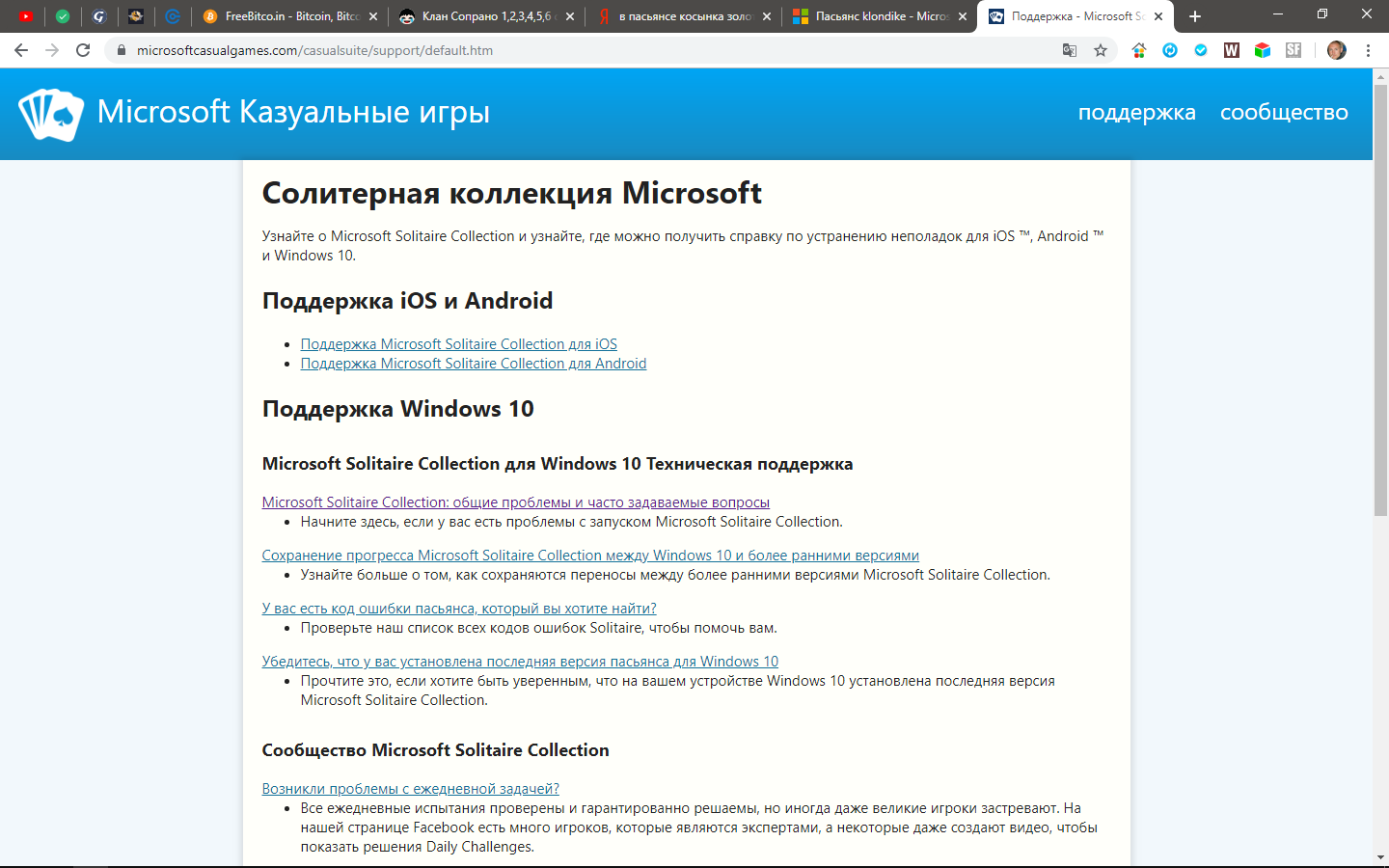This screenshot has width=1389, height=868.
Task: Open the pinned tab with G icon
Action: 99,16
